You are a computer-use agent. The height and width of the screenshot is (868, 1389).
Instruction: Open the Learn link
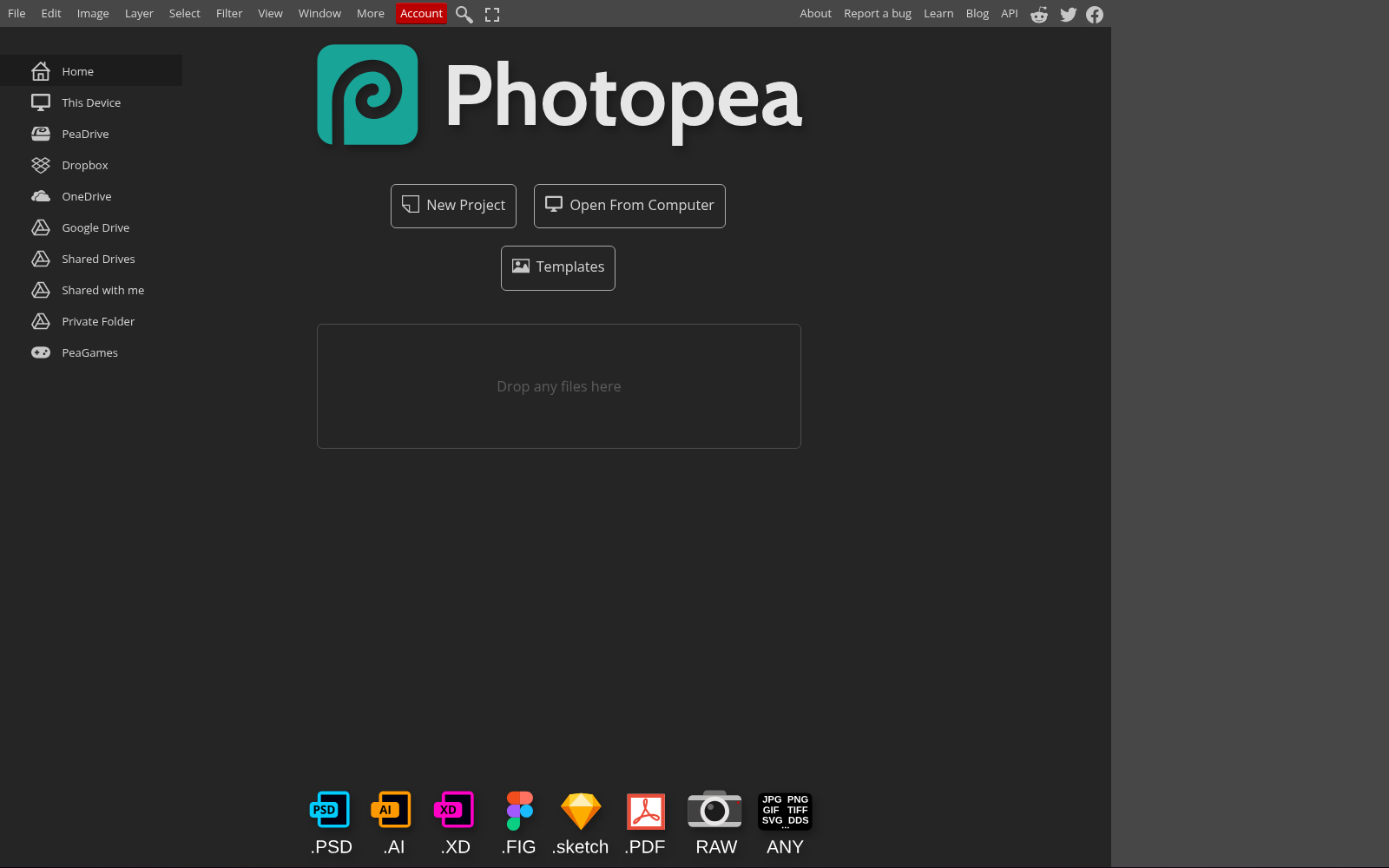point(938,14)
